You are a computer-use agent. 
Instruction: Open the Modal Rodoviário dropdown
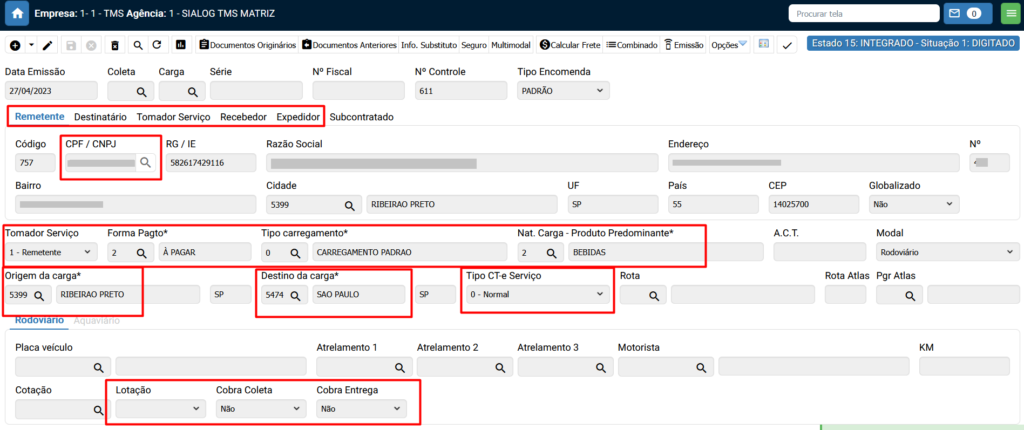coord(938,253)
